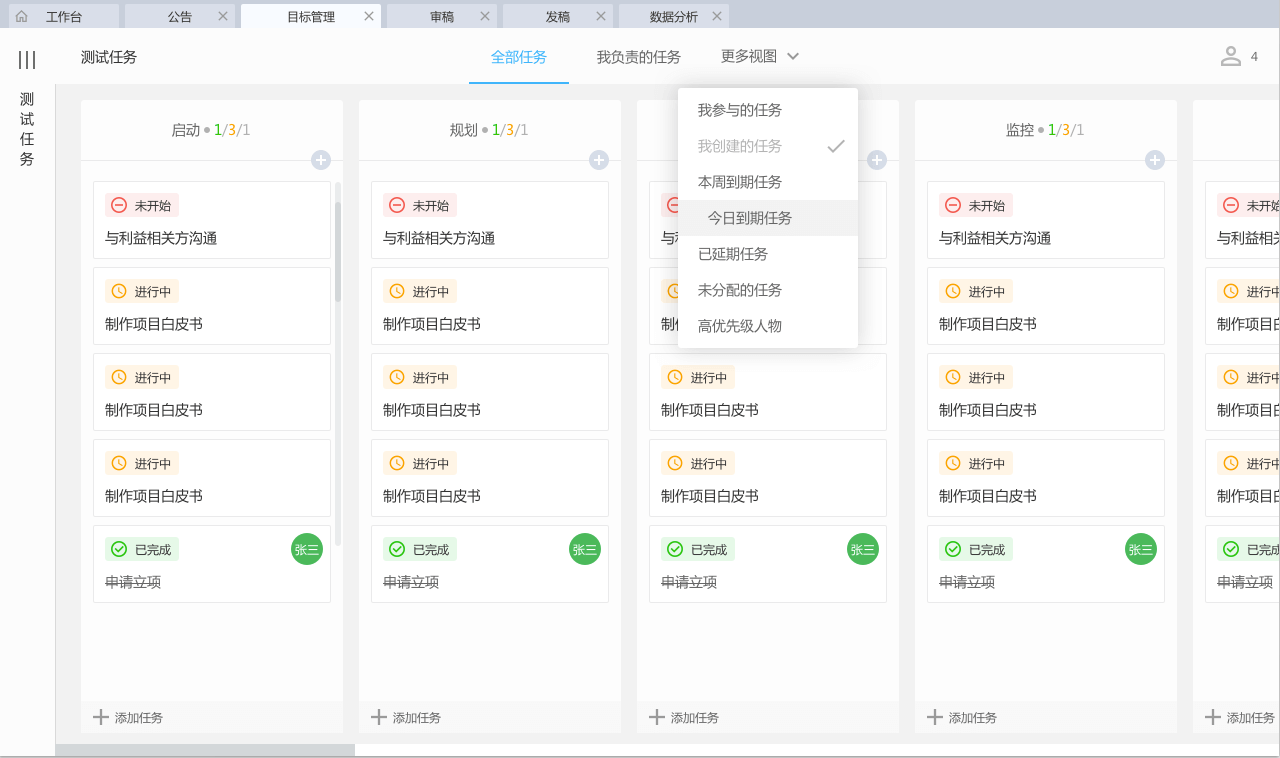Click 添加任务 under the 启动 column
1280x758 pixels.
pyautogui.click(x=128, y=717)
